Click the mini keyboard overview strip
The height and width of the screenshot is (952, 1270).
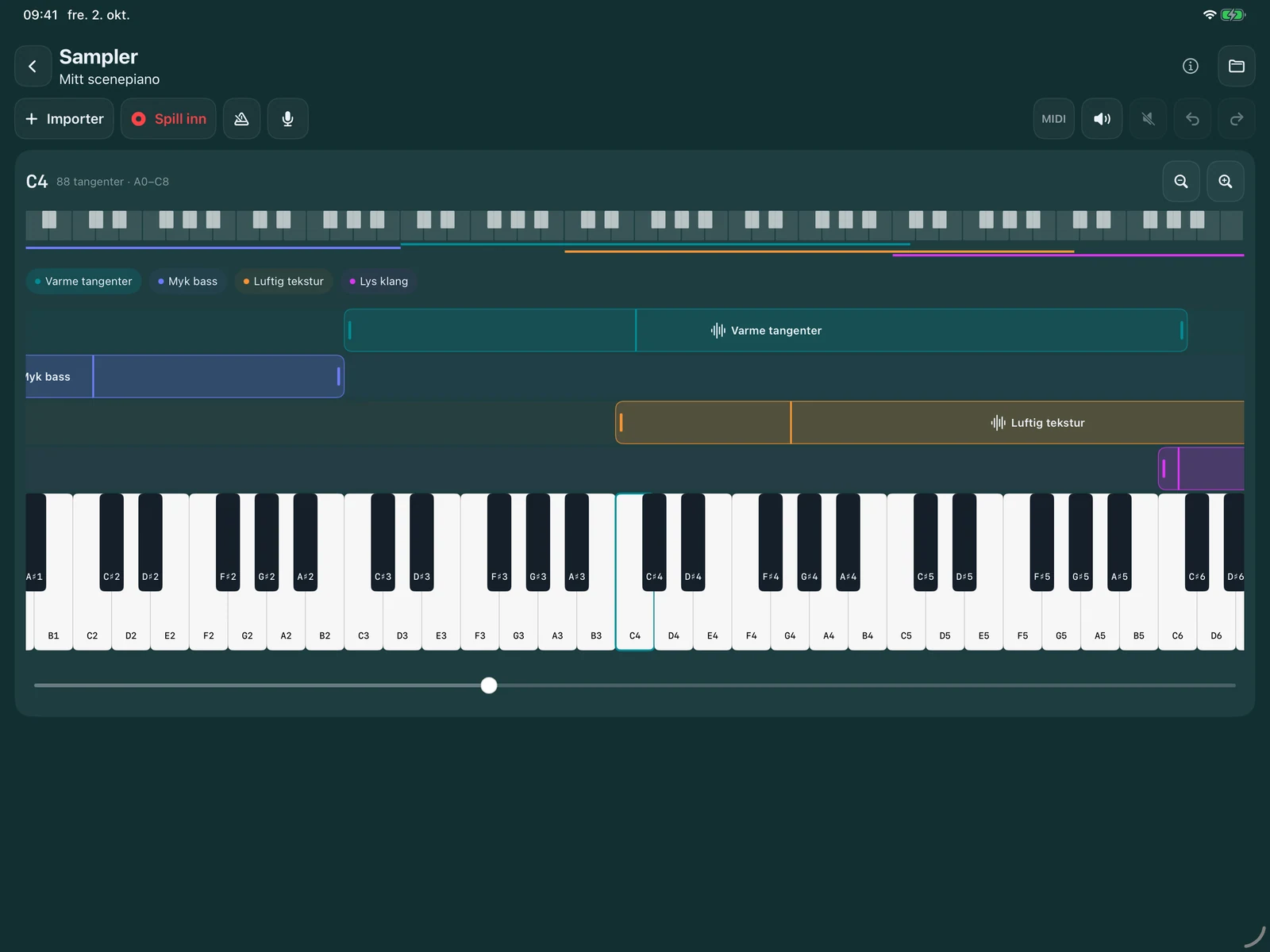pyautogui.click(x=634, y=225)
